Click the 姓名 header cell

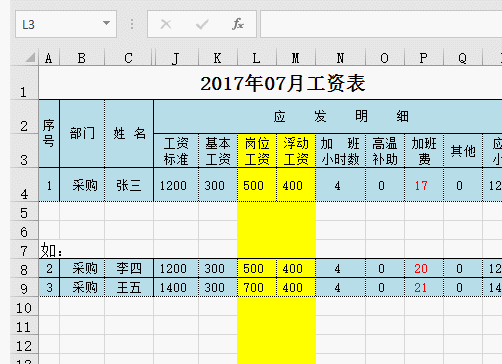(129, 134)
